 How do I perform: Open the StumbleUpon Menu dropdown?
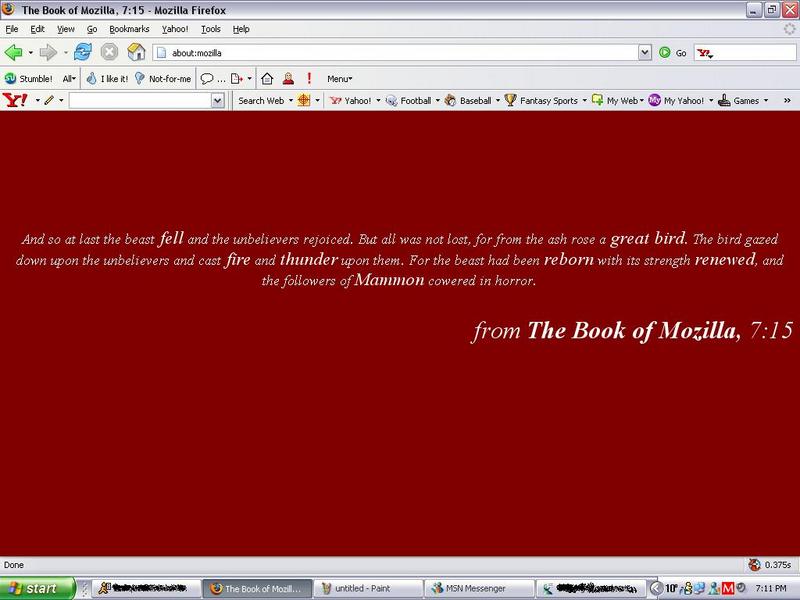339,78
